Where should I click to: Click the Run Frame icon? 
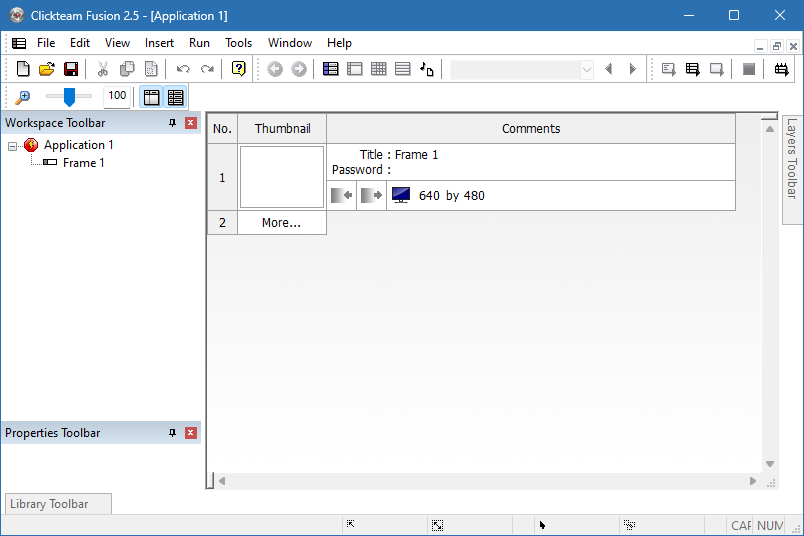point(716,69)
